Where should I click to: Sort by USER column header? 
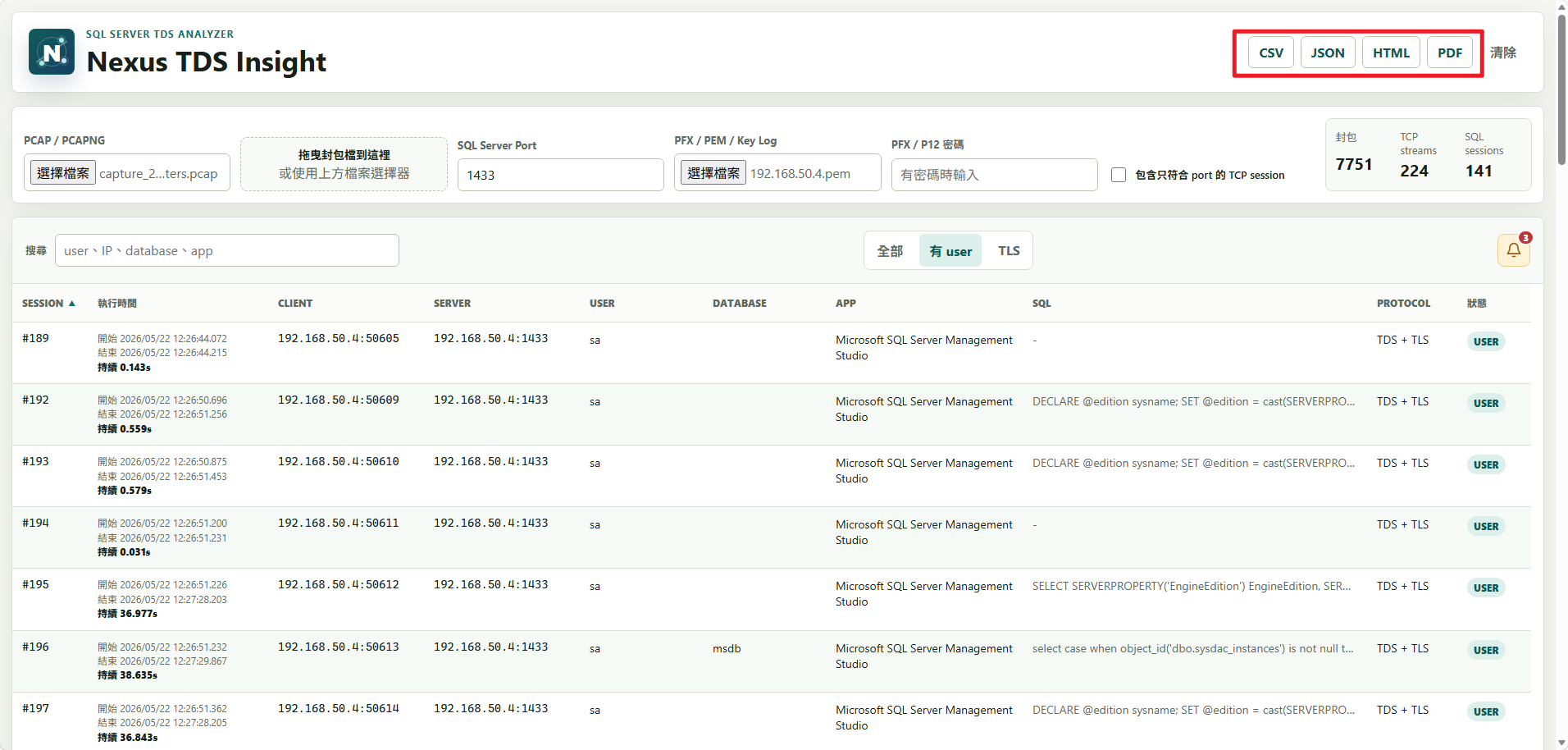pos(602,304)
